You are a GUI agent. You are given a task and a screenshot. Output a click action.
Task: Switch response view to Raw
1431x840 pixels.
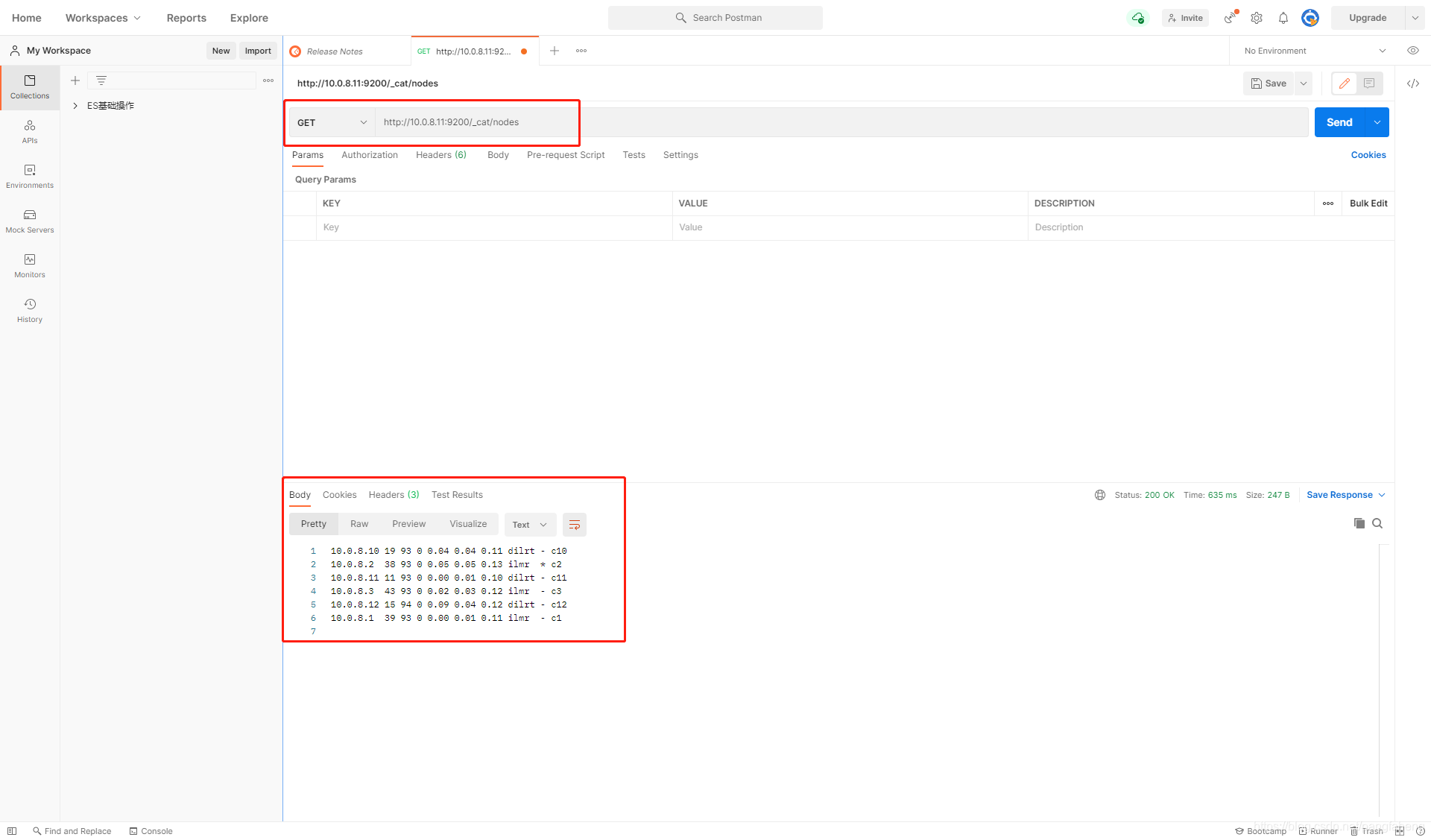359,524
